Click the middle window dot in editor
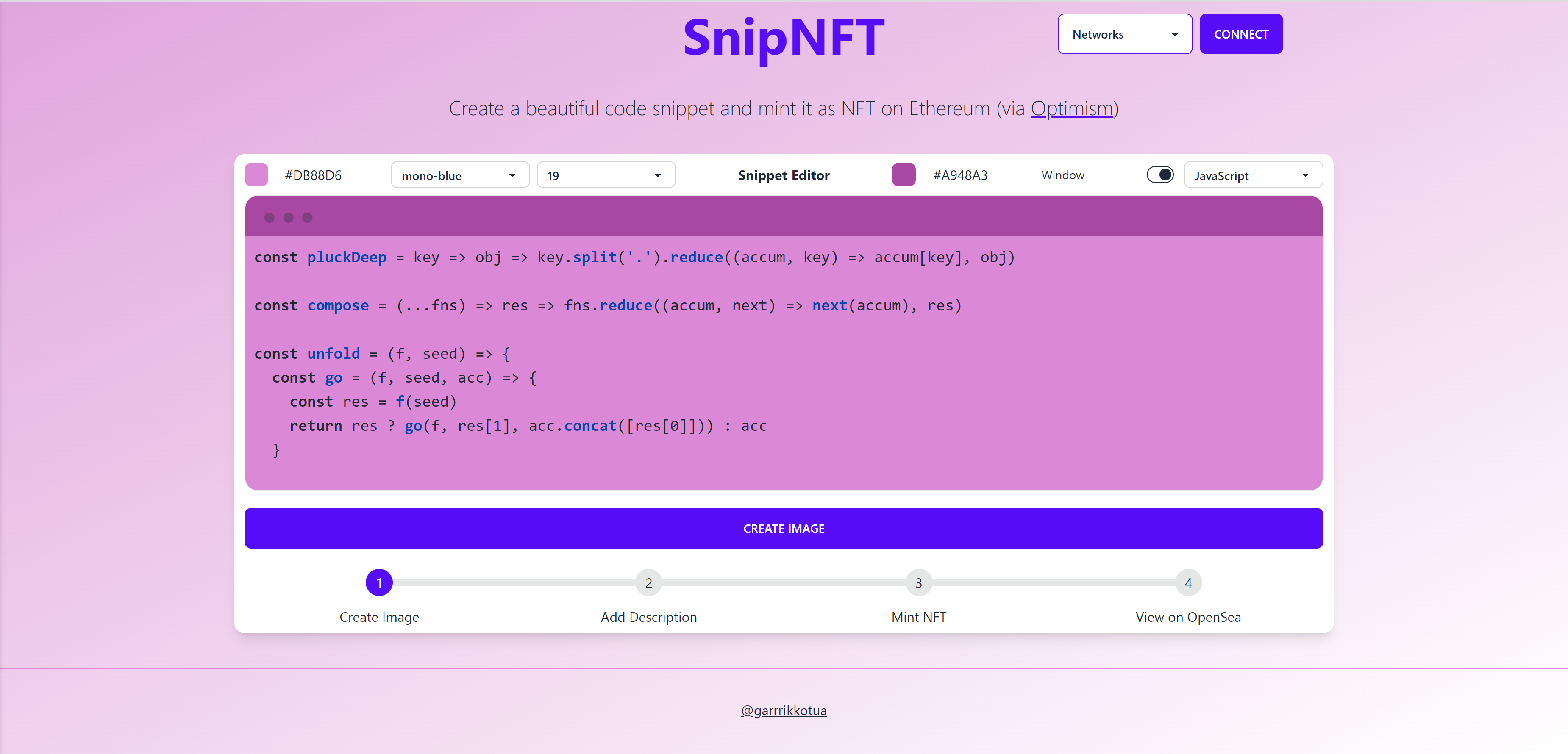This screenshot has width=1568, height=754. coord(289,218)
